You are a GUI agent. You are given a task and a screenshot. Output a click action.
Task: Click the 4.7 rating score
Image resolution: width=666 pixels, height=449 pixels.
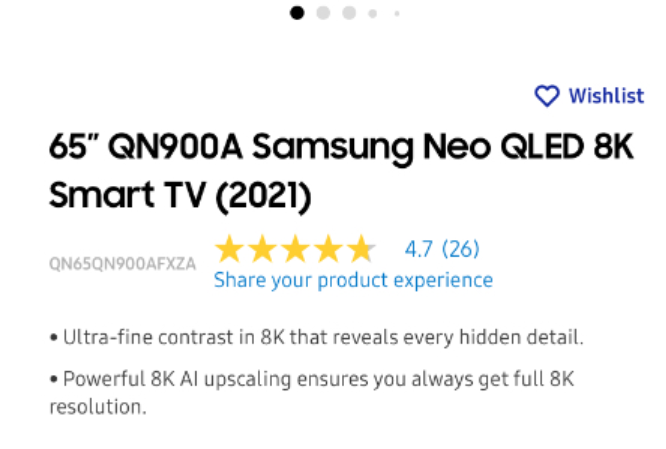418,248
